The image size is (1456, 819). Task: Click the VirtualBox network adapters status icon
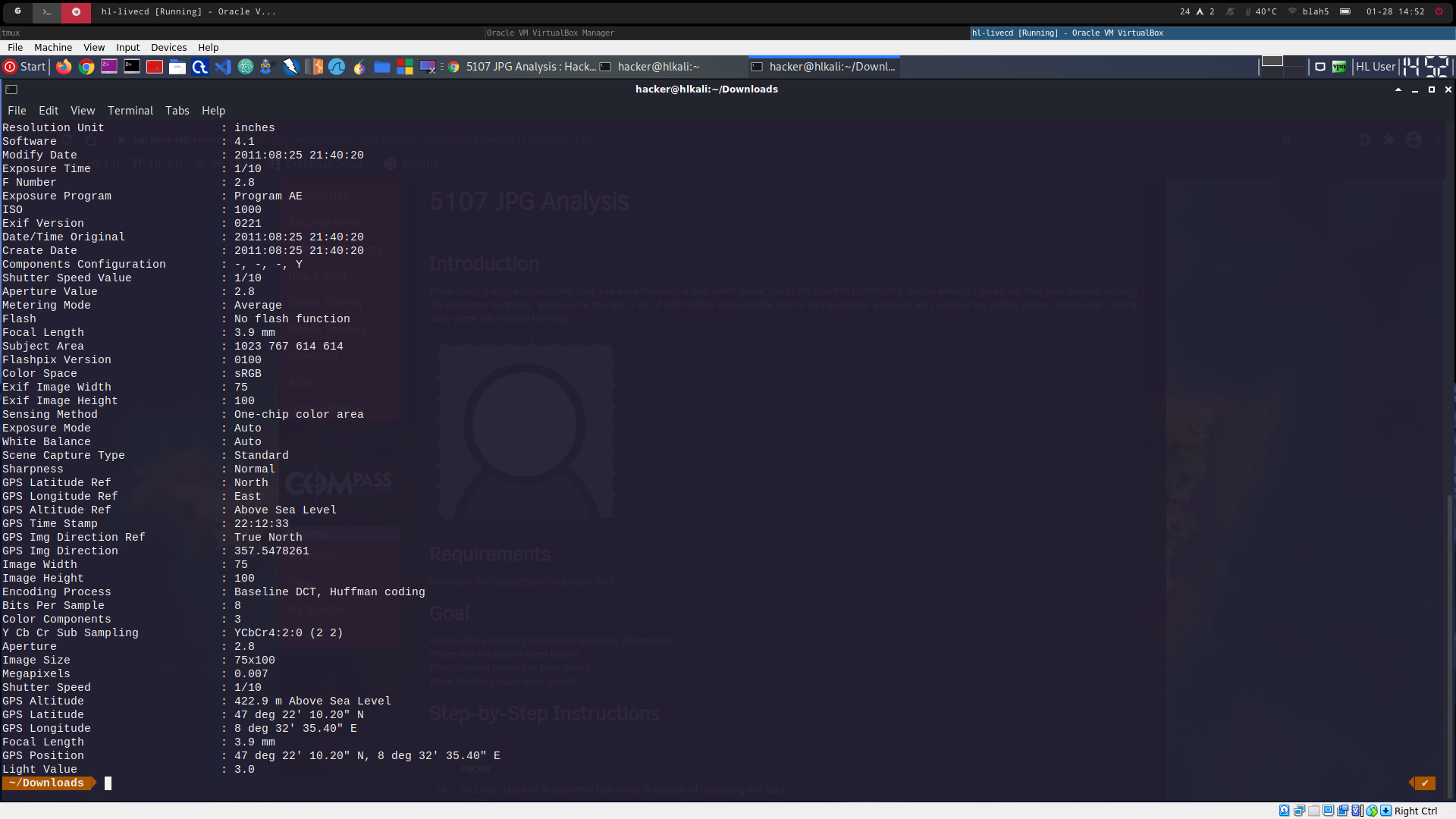pos(1299,811)
